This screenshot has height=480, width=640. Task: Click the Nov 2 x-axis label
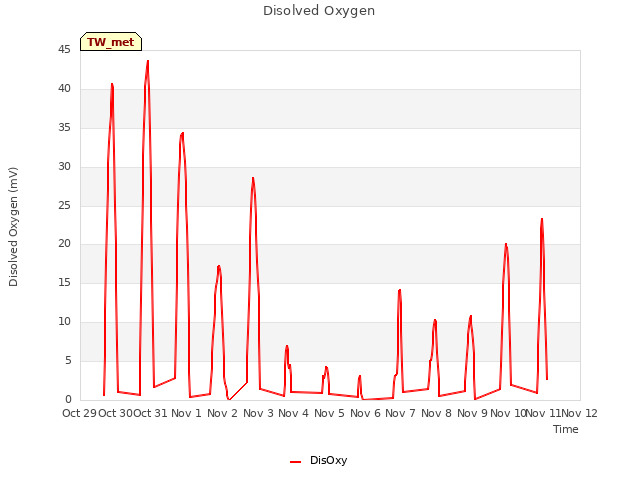point(222,413)
